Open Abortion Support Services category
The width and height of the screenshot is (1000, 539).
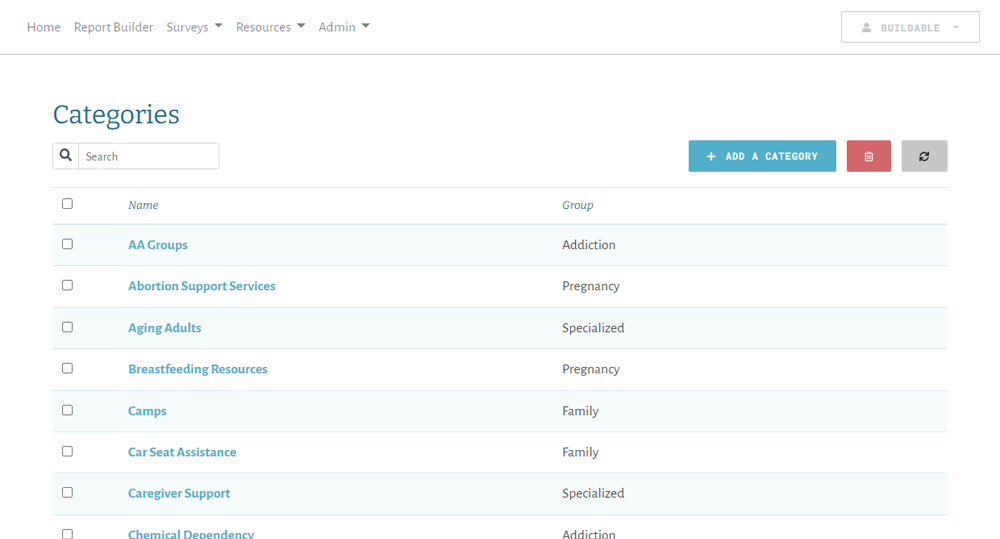(x=202, y=286)
